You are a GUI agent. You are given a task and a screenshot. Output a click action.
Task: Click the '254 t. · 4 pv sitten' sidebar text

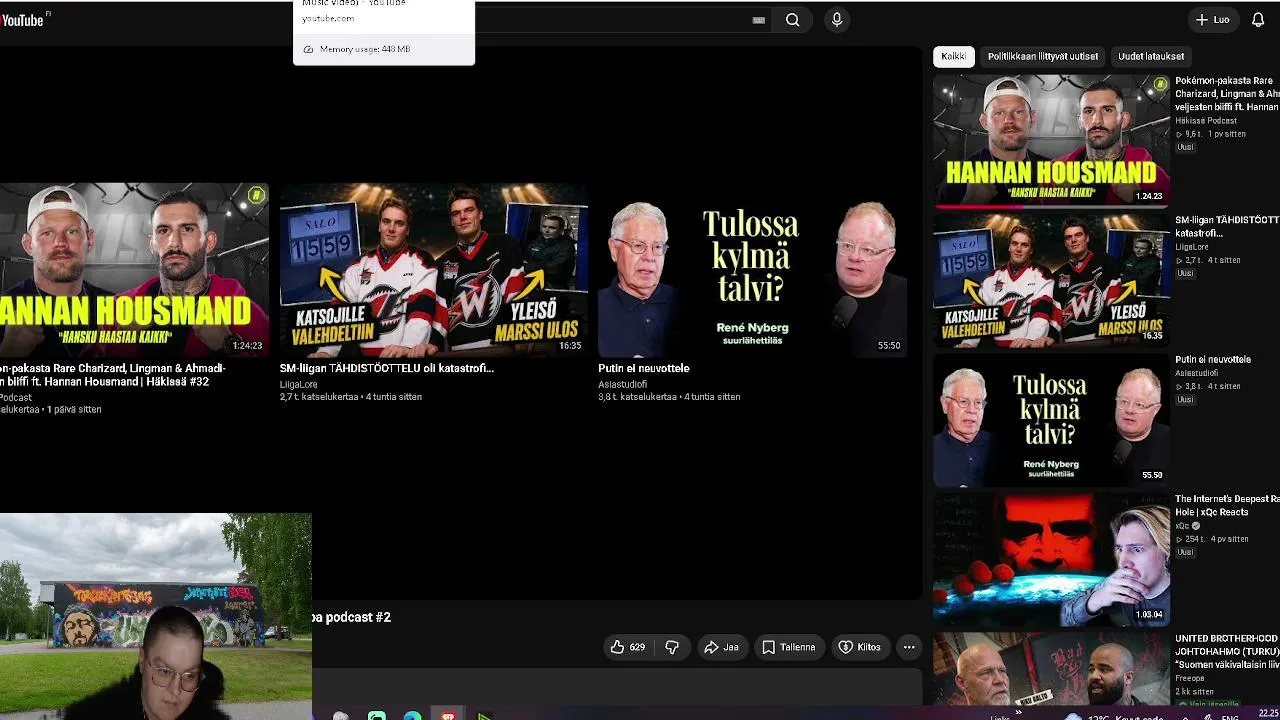pos(1213,539)
